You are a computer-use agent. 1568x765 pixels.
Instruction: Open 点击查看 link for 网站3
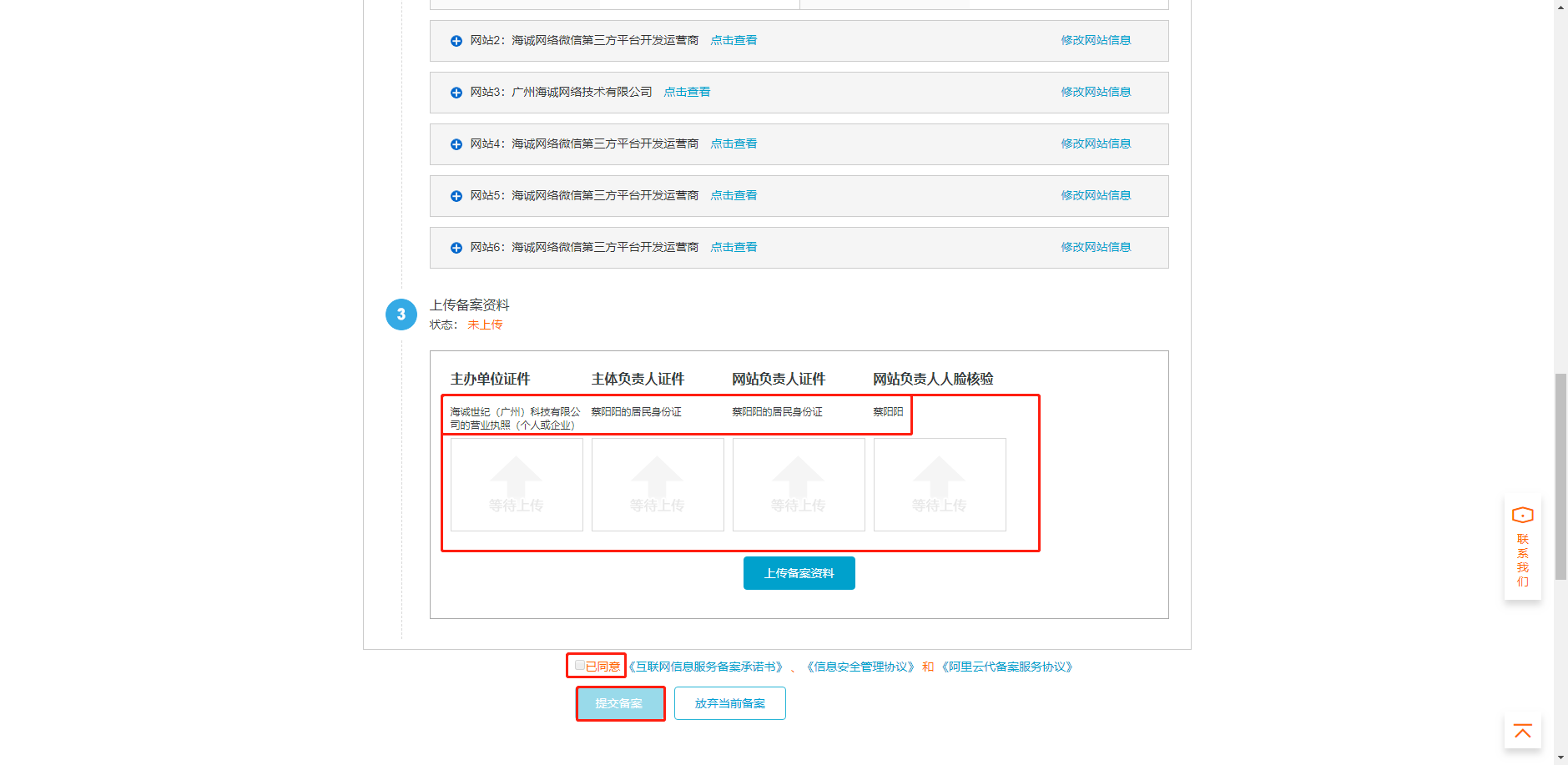687,92
